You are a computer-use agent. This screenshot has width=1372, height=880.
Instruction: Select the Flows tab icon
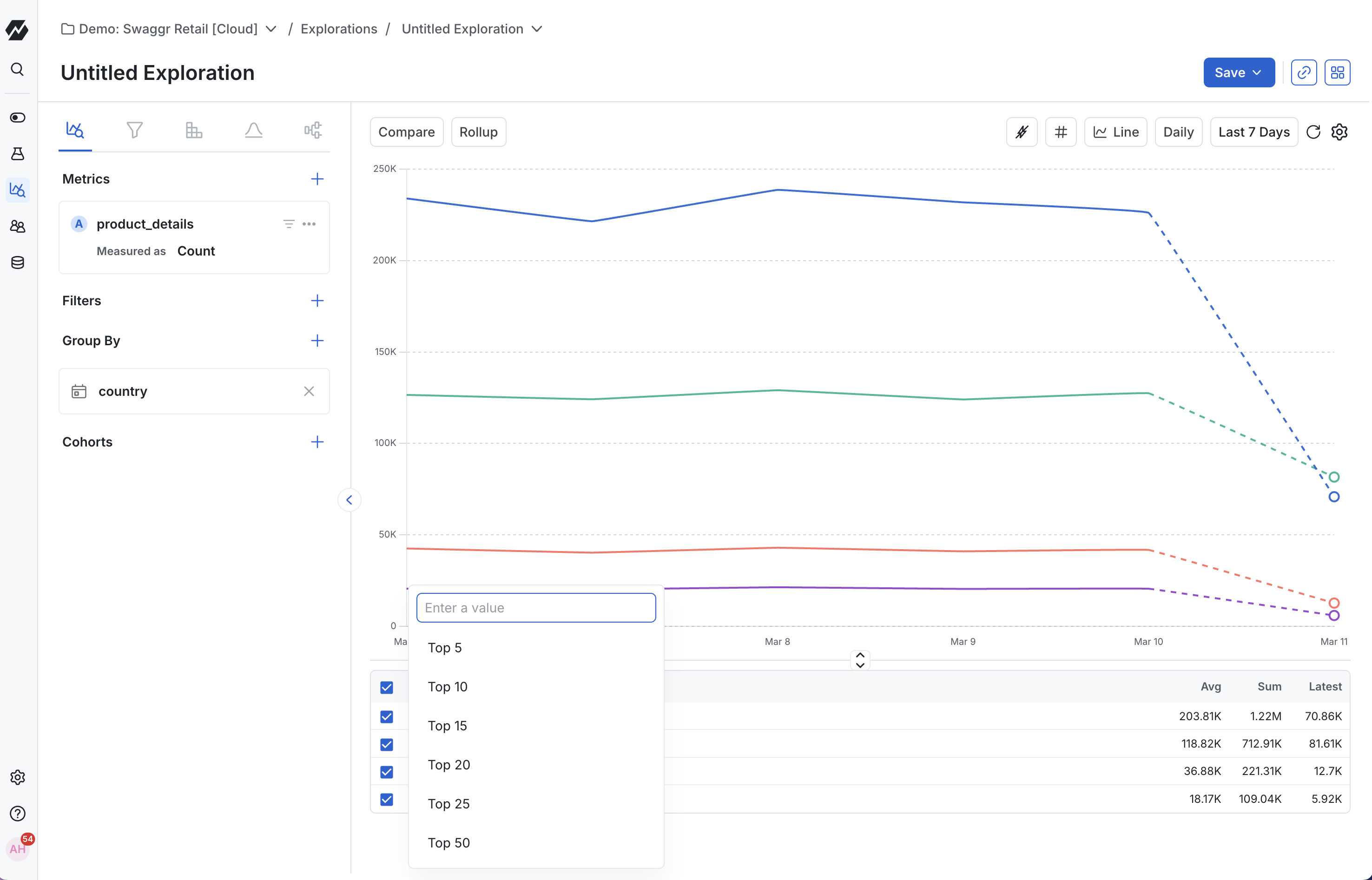313,130
